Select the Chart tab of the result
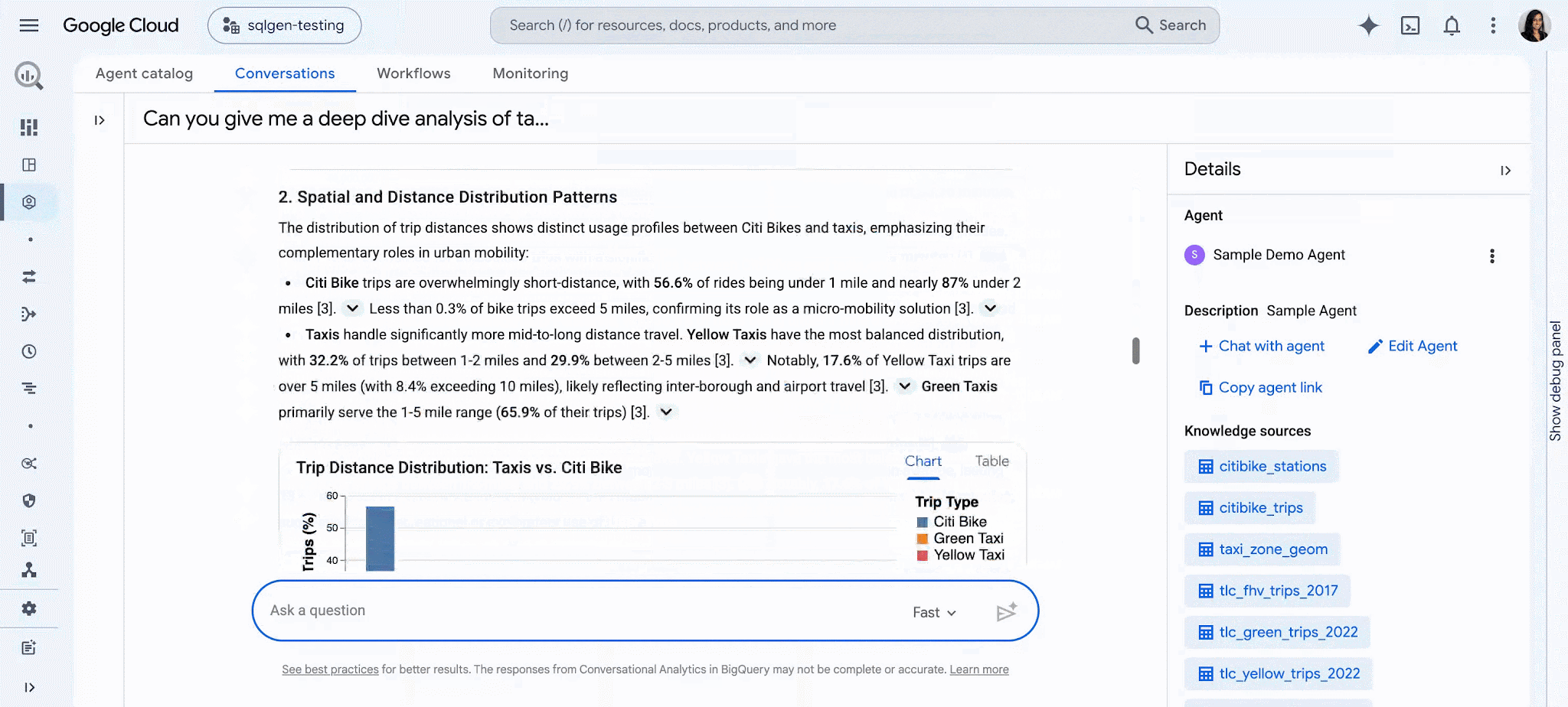The image size is (1568, 707). click(x=923, y=461)
